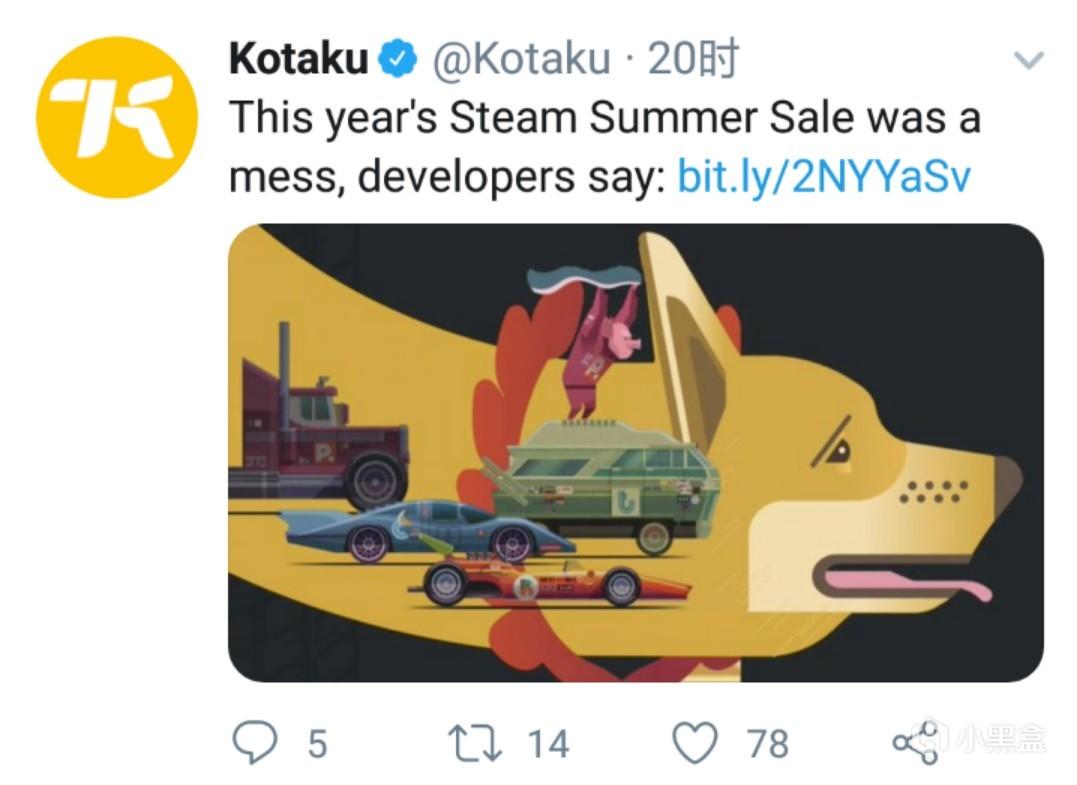Tap the reply speech bubble icon
Image resolution: width=1077 pixels, height=785 pixels.
coord(255,742)
